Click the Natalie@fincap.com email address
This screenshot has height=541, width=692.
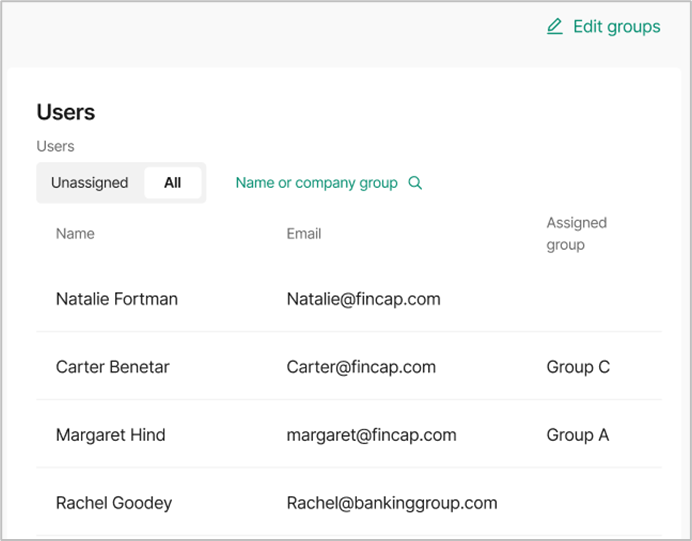363,299
